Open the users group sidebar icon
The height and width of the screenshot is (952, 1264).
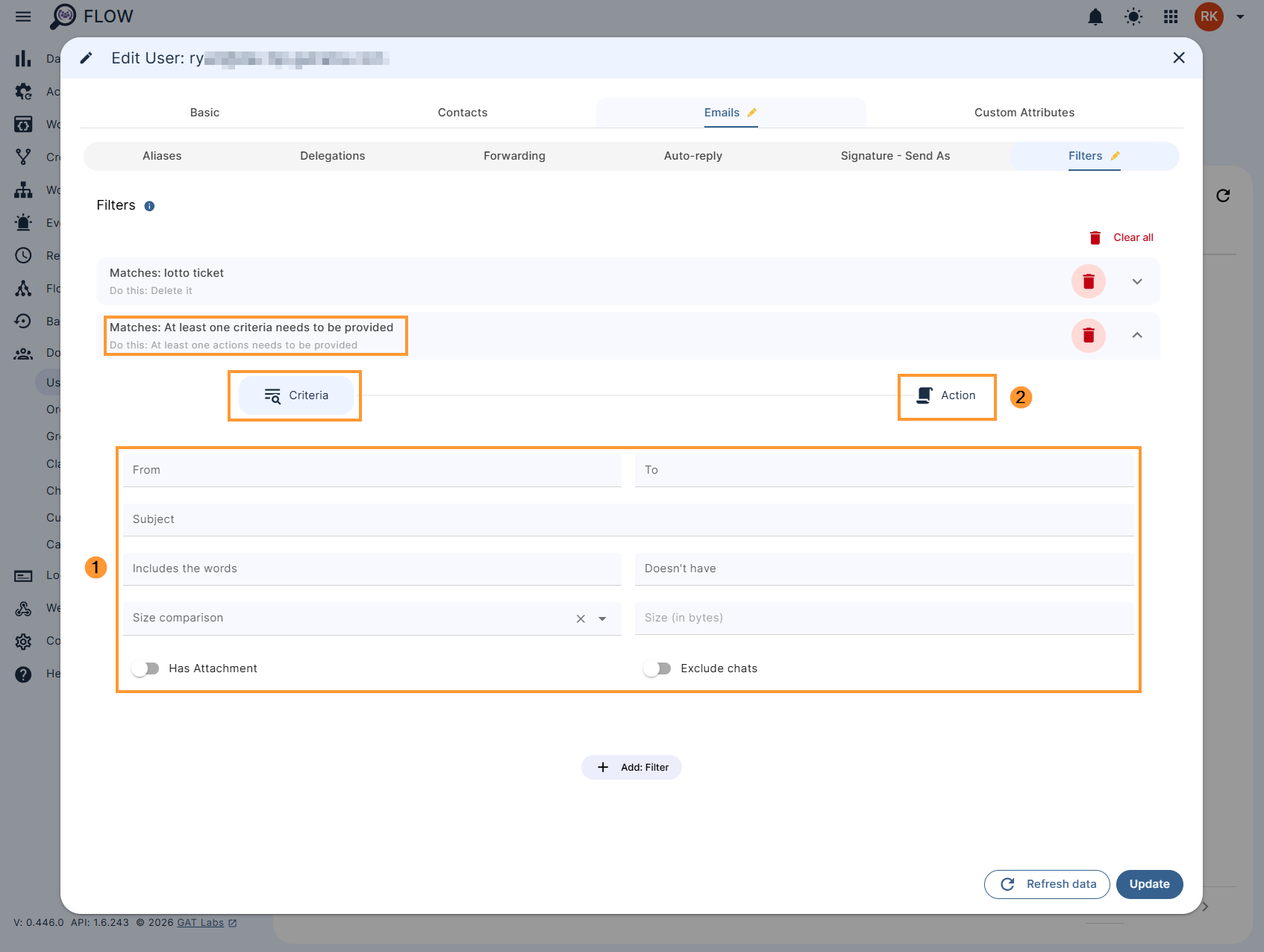pos(23,354)
